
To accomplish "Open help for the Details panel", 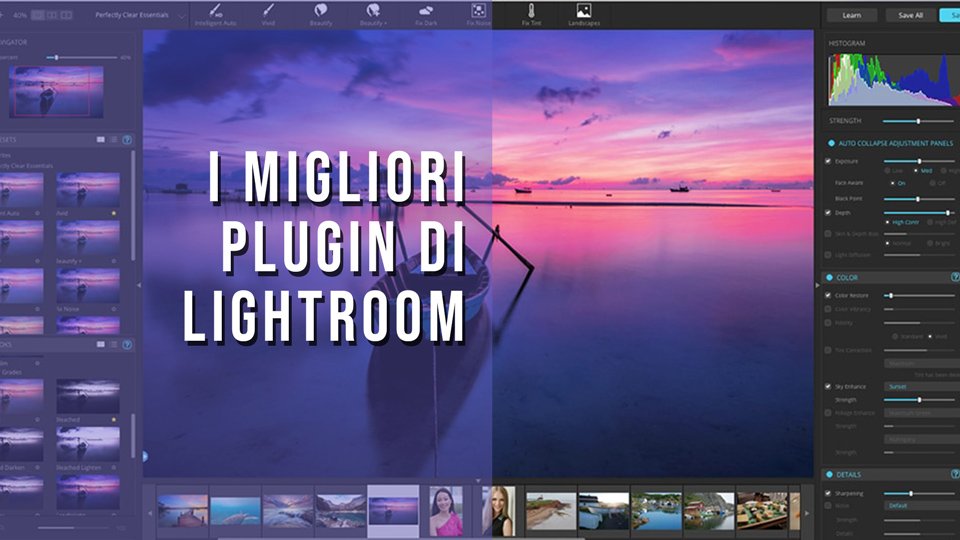I will (955, 474).
